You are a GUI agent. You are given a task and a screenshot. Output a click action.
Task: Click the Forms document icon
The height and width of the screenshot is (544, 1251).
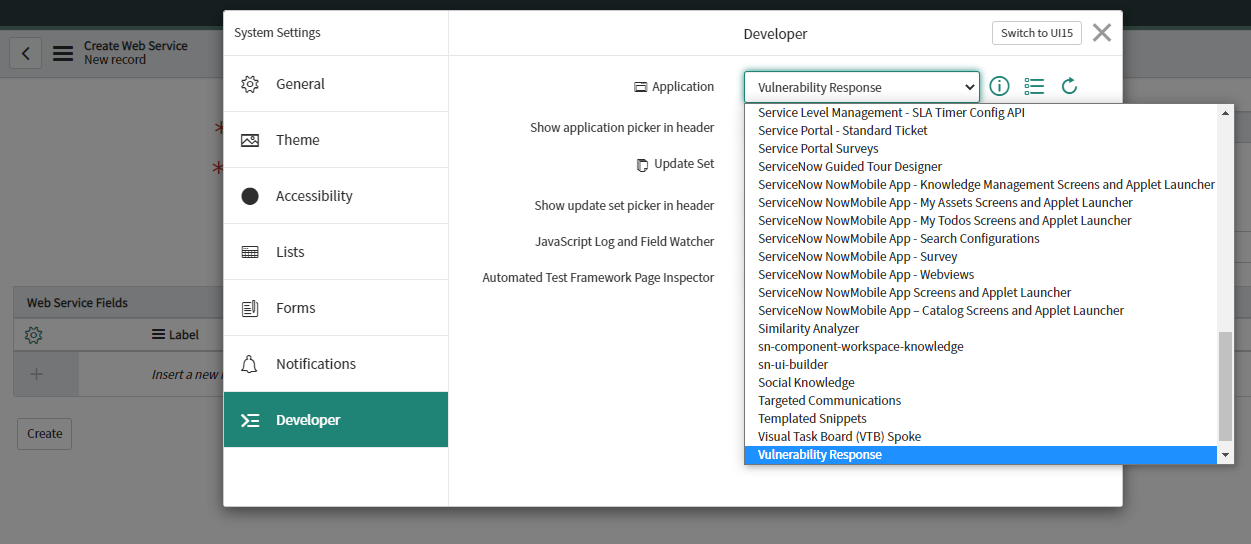tap(250, 308)
